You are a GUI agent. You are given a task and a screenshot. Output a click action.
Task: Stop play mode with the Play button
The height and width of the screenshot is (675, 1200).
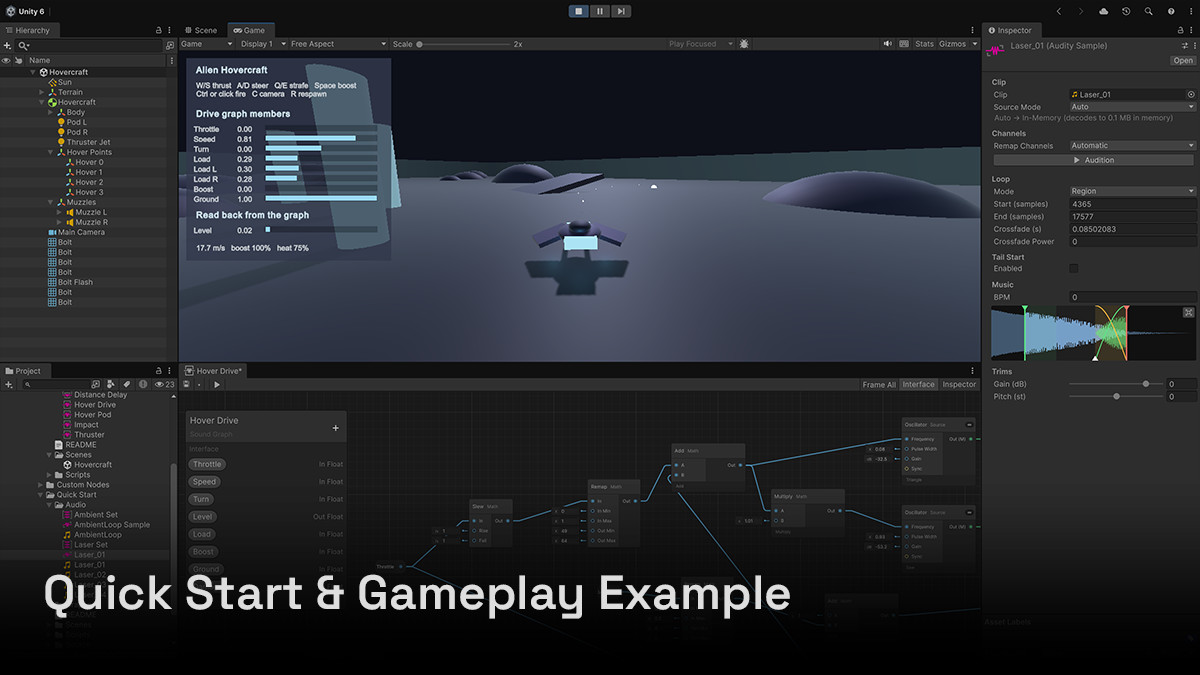[578, 11]
